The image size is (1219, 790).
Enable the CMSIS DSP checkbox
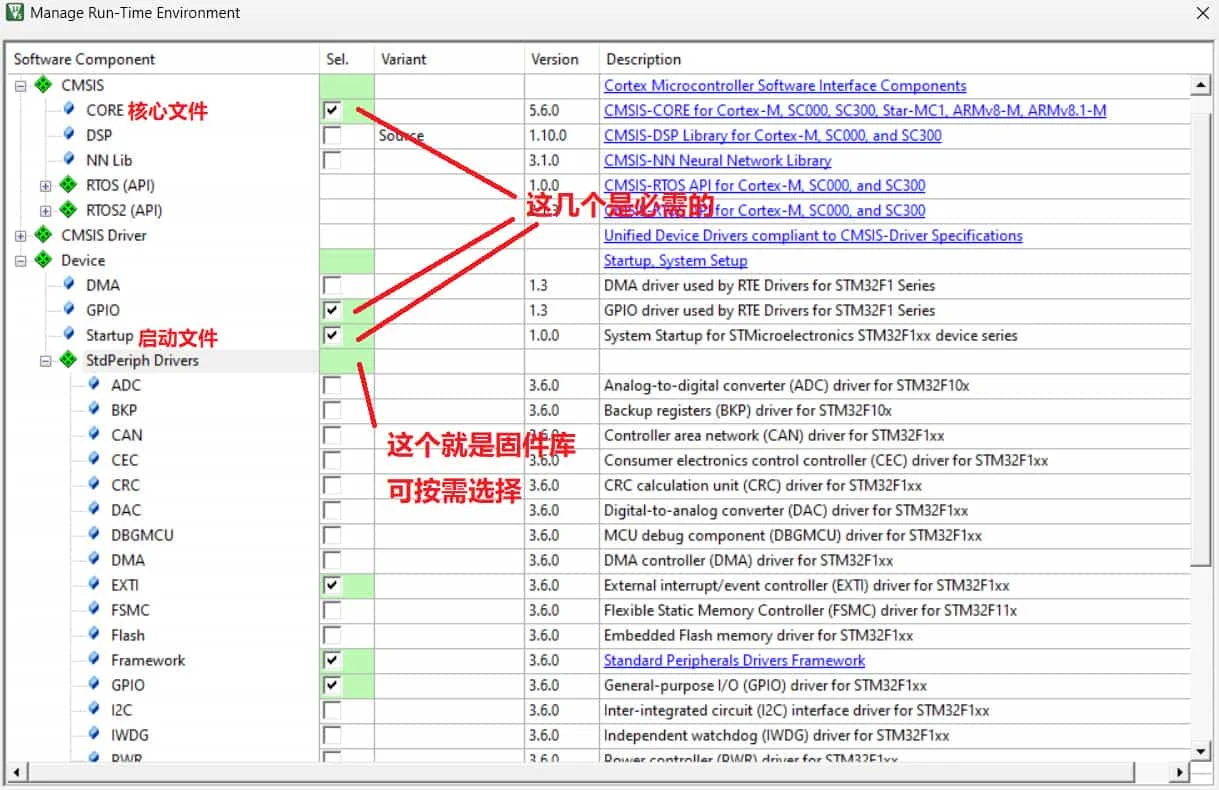332,136
